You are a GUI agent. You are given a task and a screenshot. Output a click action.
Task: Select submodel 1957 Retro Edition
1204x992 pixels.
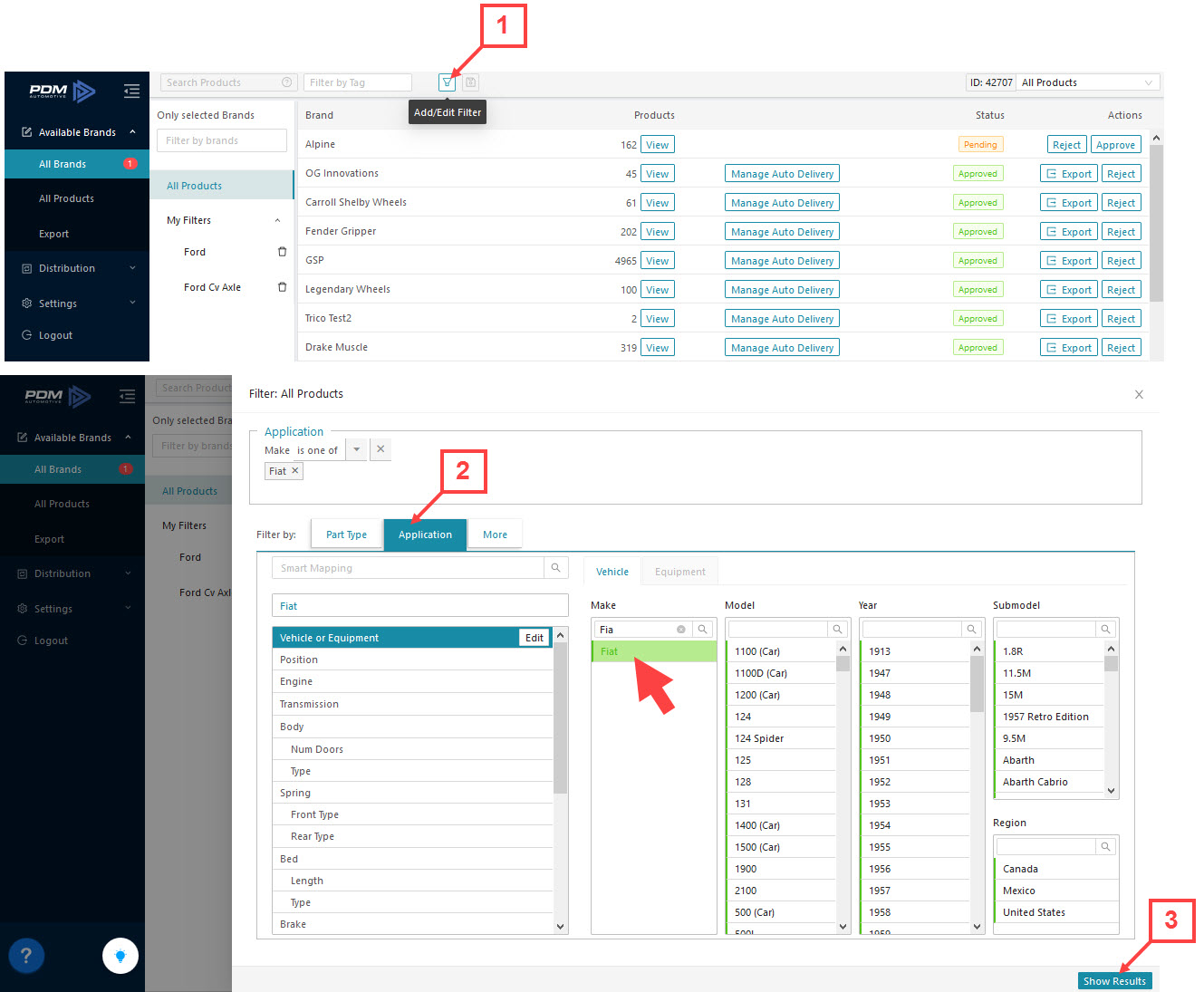tap(1049, 717)
